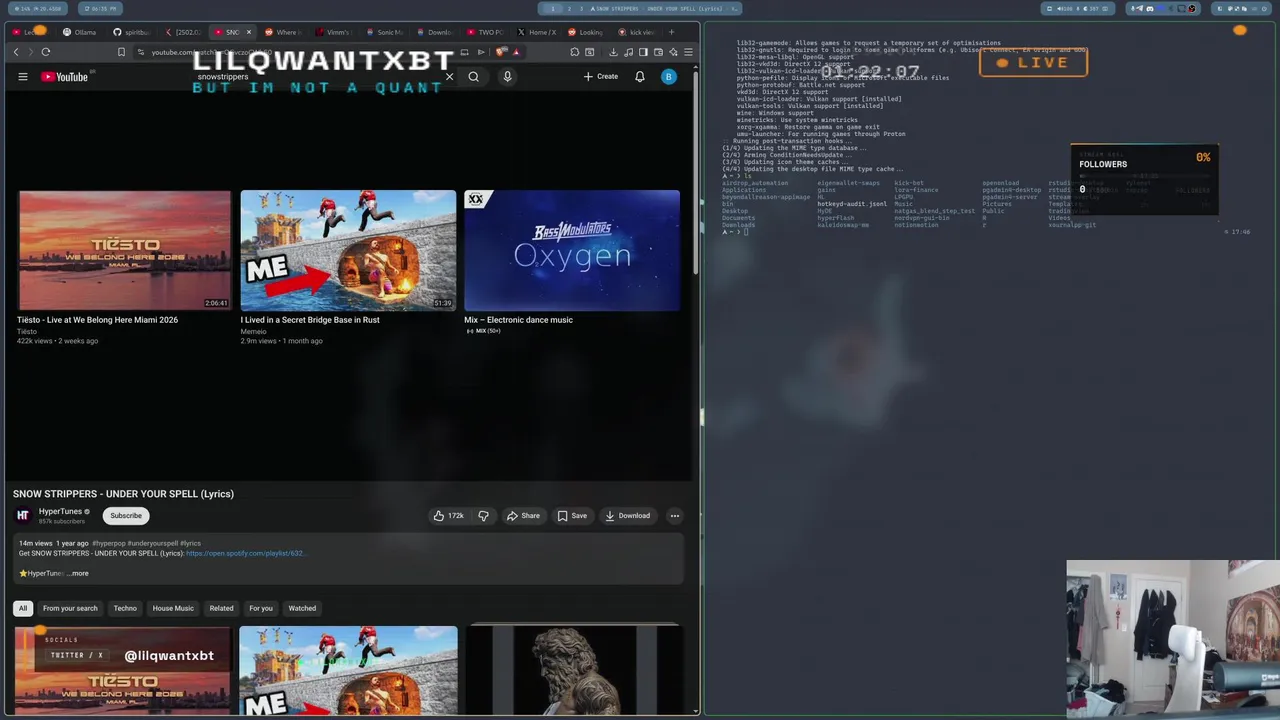Open the browser playlist music icon
Image resolution: width=1280 pixels, height=720 pixels.
[629, 52]
